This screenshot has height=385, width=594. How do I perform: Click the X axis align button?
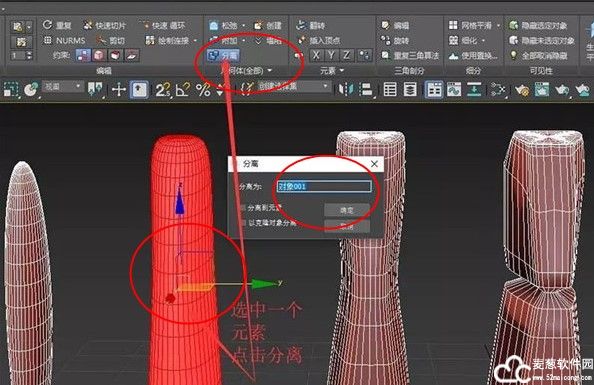tap(316, 55)
